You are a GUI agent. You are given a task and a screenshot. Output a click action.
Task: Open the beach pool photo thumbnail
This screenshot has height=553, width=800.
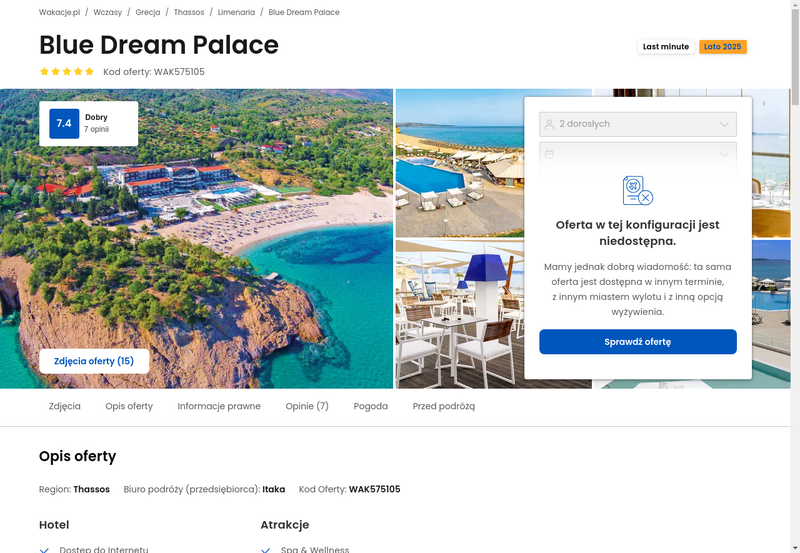tap(460, 163)
